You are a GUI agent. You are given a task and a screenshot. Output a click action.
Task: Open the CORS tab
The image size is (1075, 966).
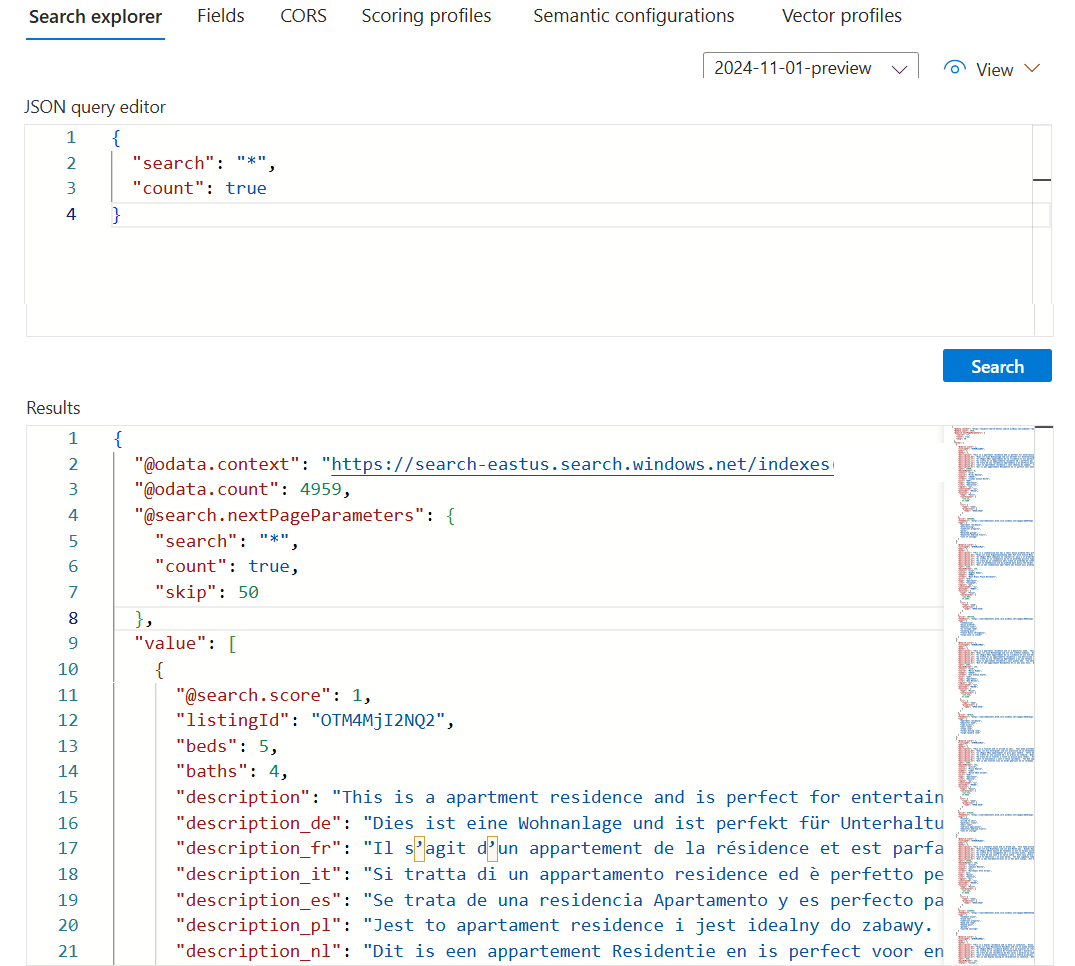pyautogui.click(x=303, y=16)
